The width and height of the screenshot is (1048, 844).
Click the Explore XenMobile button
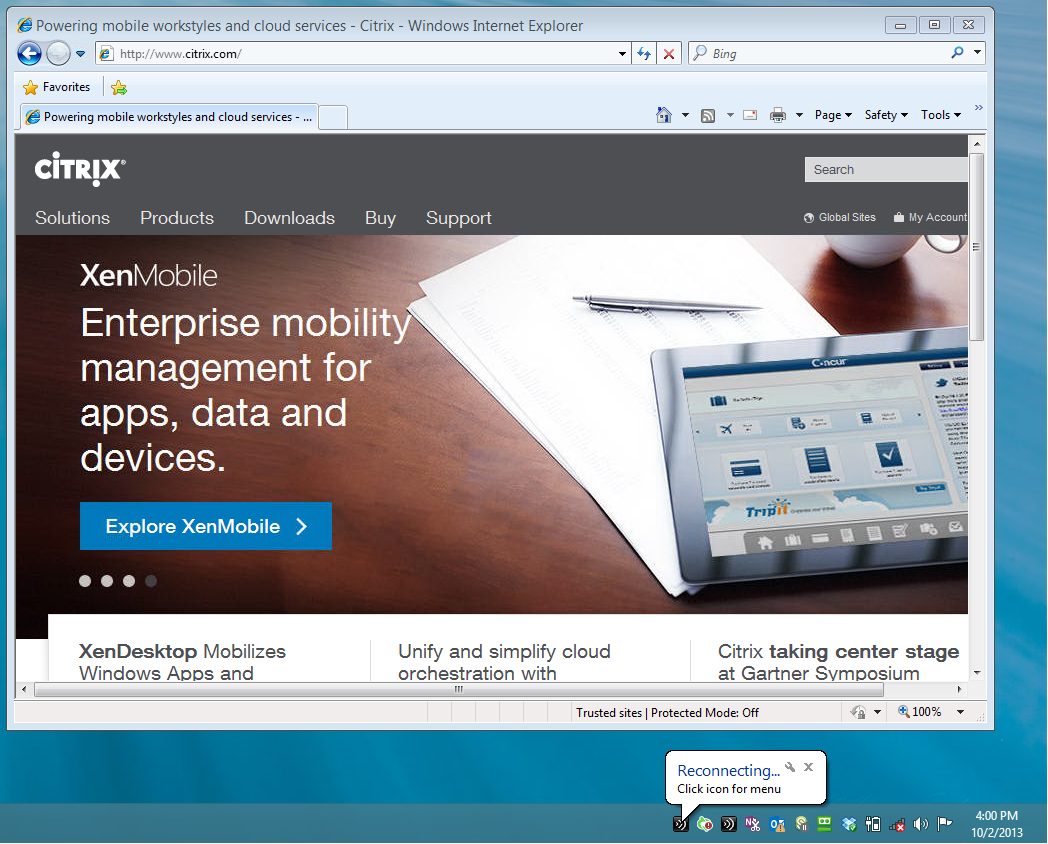(206, 526)
